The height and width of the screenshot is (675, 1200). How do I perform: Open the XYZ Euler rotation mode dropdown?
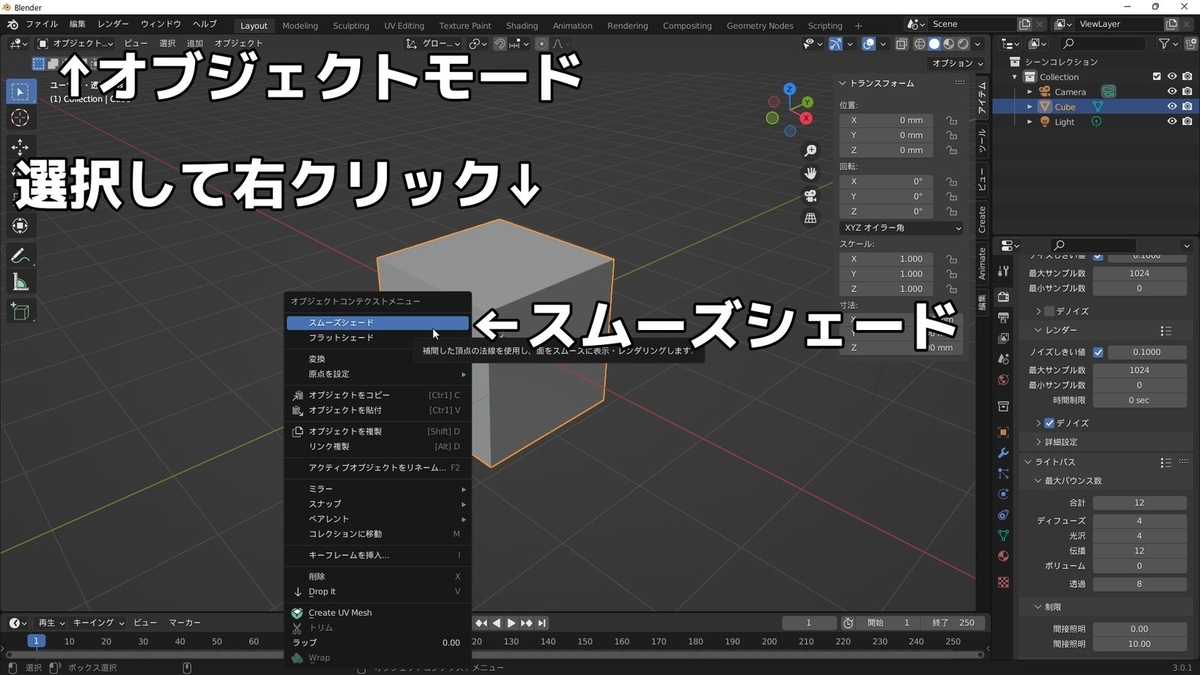(x=898, y=227)
